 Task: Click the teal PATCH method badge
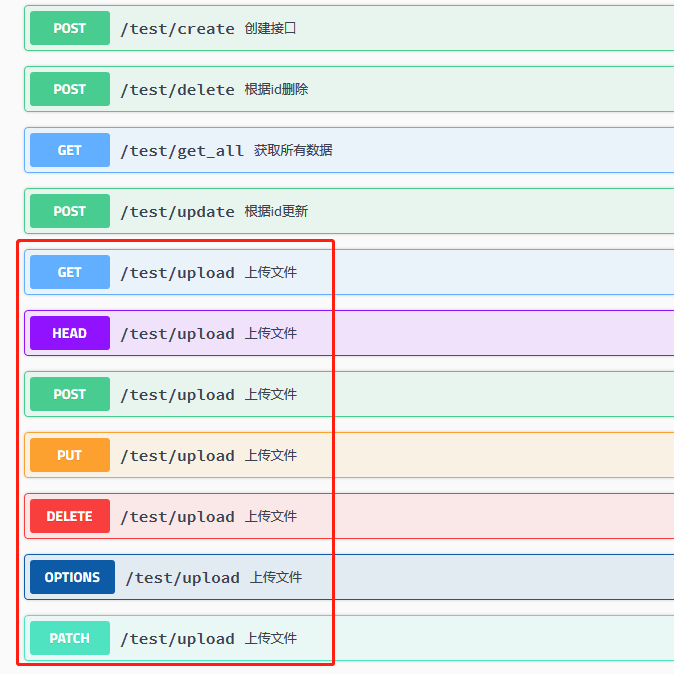69,638
